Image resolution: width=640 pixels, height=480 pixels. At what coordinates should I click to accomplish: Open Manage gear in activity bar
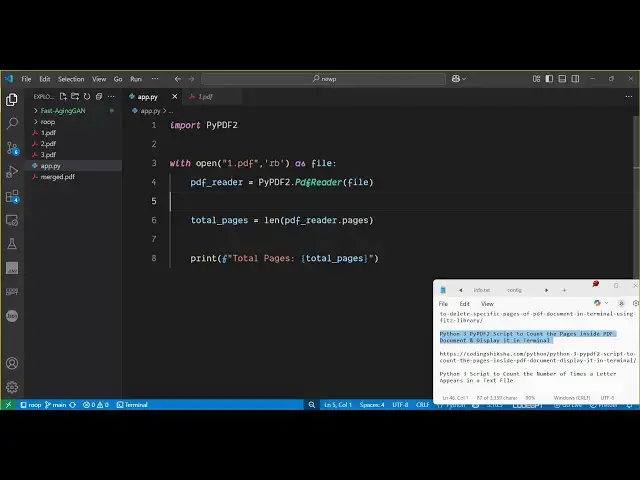(x=12, y=387)
